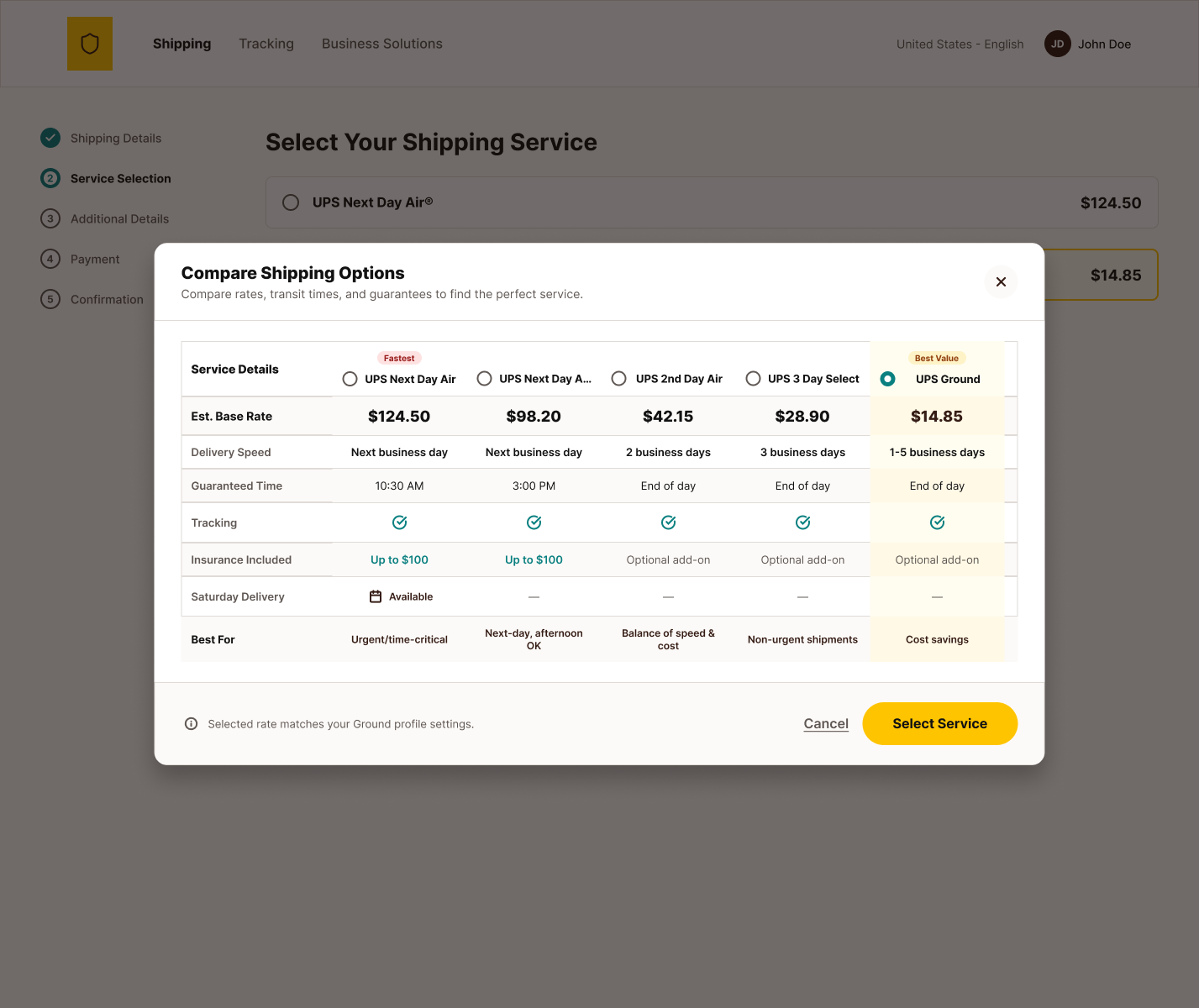Close the Compare Shipping Options dialog

[x=1001, y=282]
